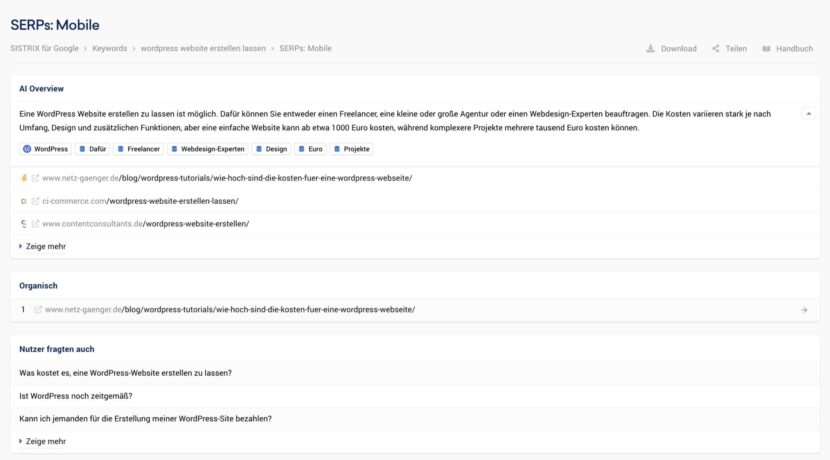The height and width of the screenshot is (460, 830).
Task: Go to SISTRIX für Google breadcrumb
Action: pos(44,48)
